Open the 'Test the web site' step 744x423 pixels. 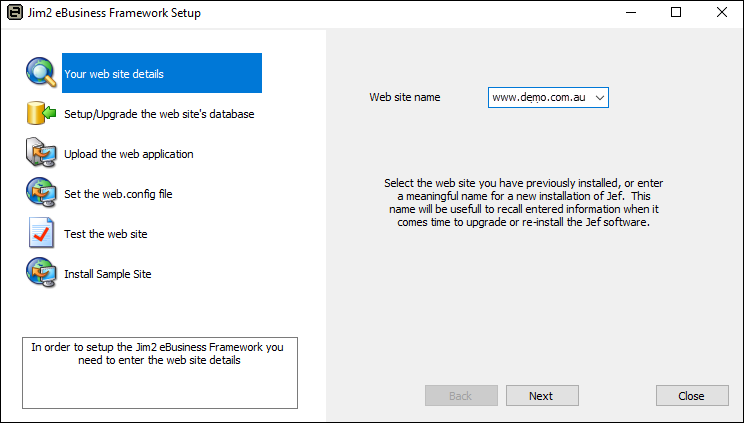pyautogui.click(x=106, y=234)
